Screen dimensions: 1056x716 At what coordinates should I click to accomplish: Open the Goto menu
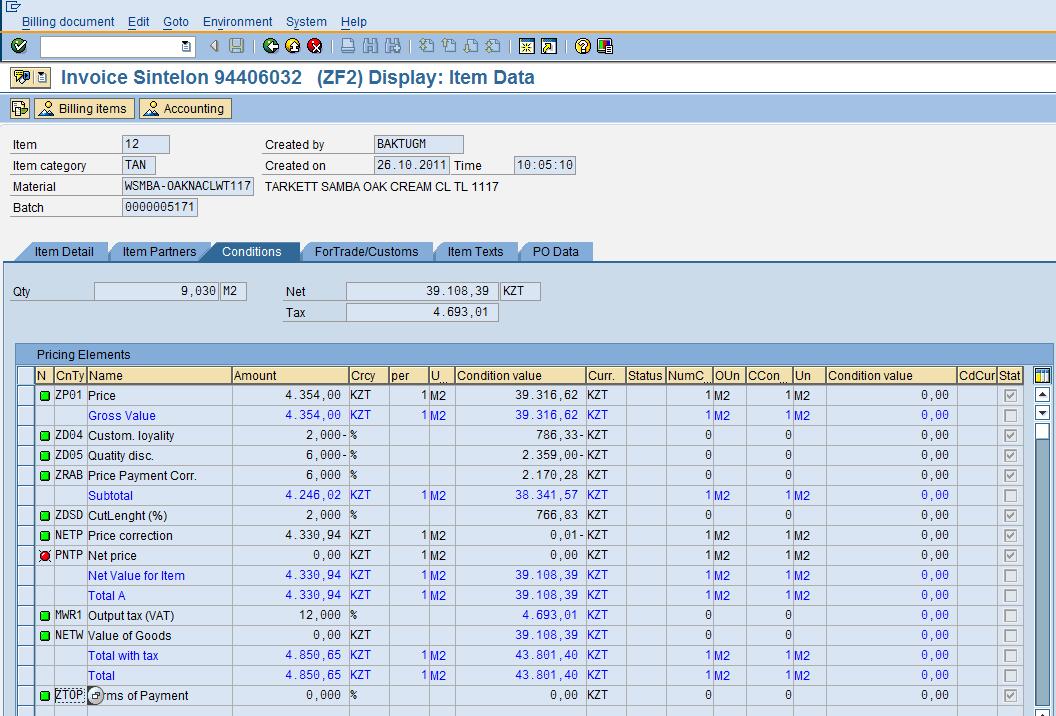click(x=176, y=22)
